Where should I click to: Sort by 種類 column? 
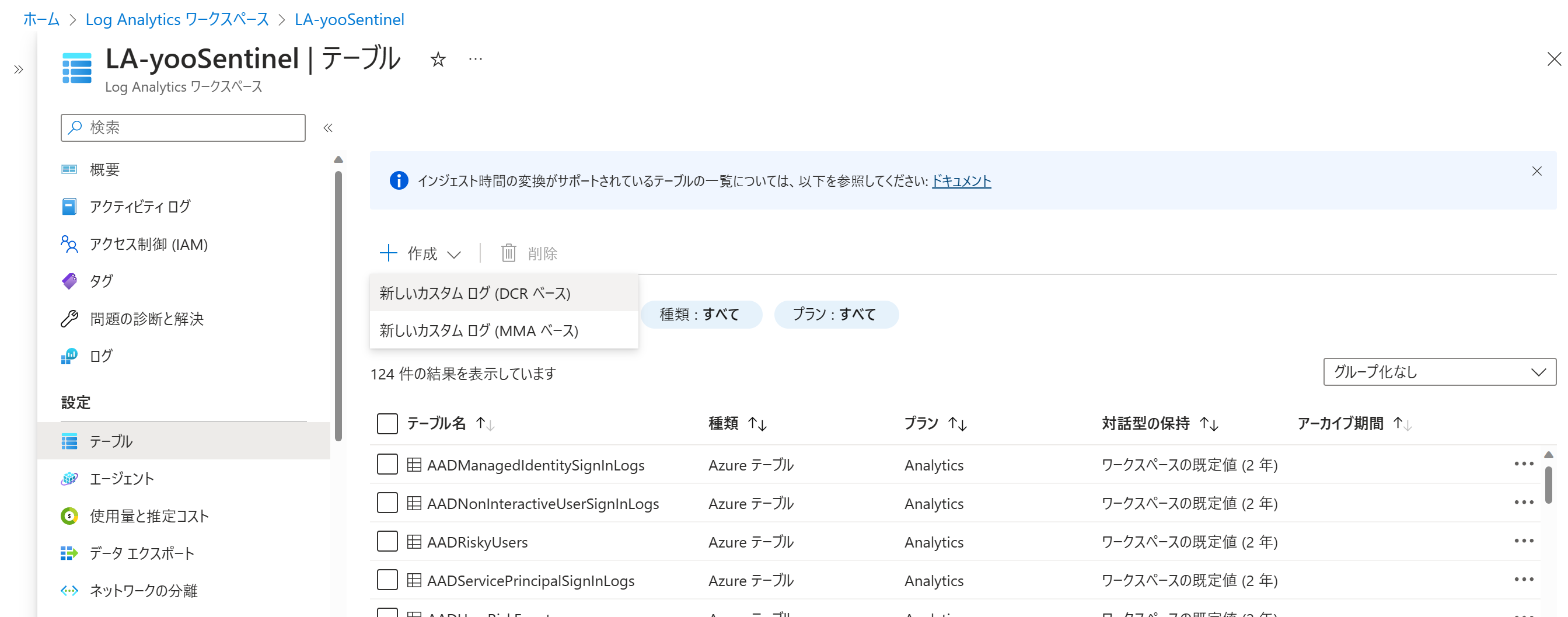coord(737,423)
